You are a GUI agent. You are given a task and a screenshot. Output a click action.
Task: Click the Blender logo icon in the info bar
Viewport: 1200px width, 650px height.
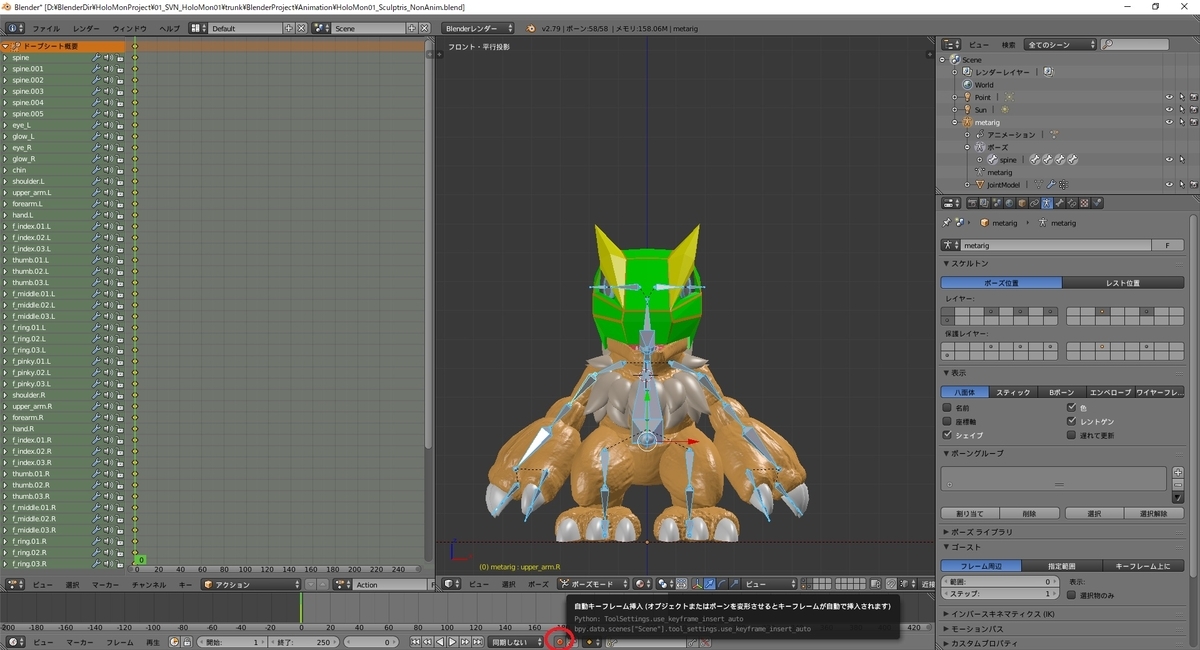pos(532,29)
